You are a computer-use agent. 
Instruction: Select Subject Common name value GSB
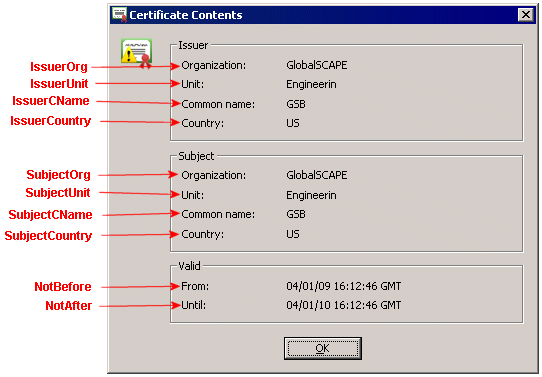(296, 214)
